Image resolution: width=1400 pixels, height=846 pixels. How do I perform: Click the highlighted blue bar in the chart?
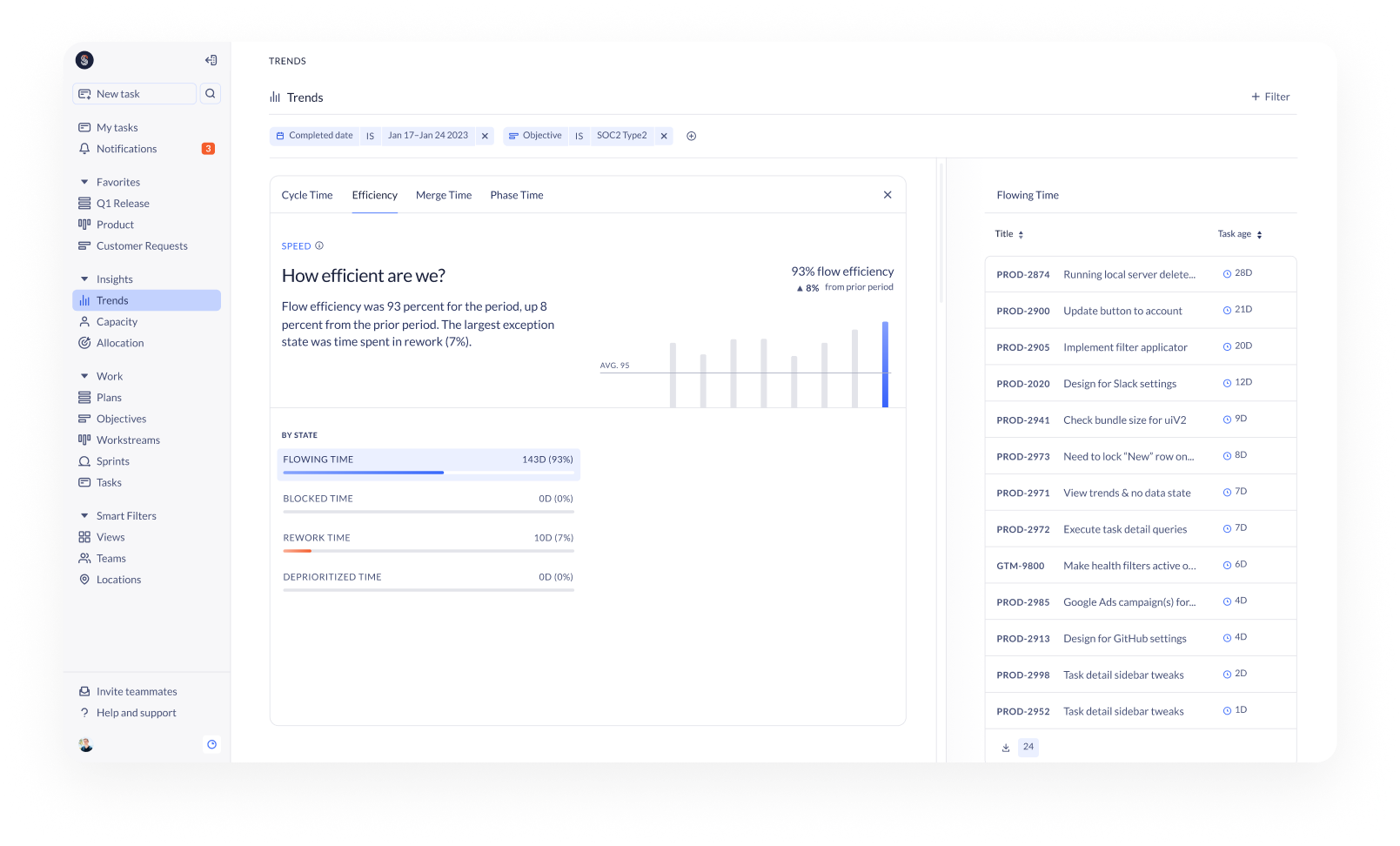[885, 365]
